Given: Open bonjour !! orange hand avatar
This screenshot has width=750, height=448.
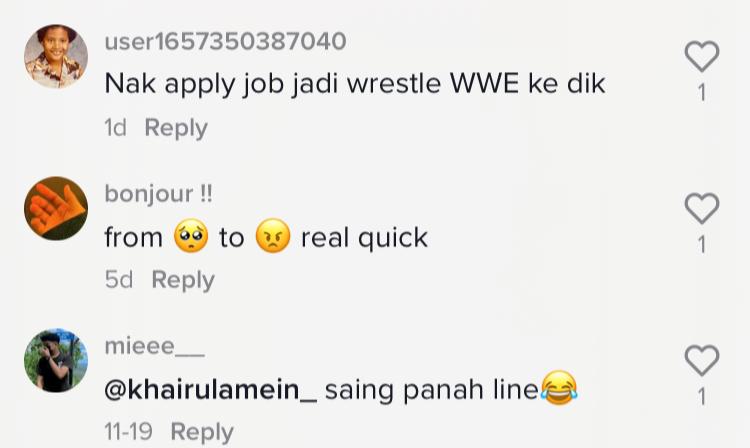Looking at the screenshot, I should tap(56, 208).
